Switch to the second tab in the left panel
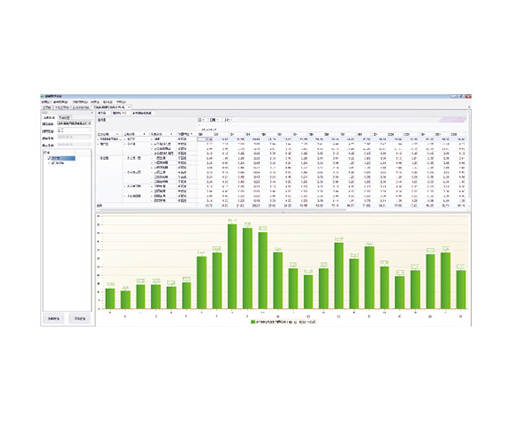Image resolution: width=514 pixels, height=424 pixels. point(64,118)
